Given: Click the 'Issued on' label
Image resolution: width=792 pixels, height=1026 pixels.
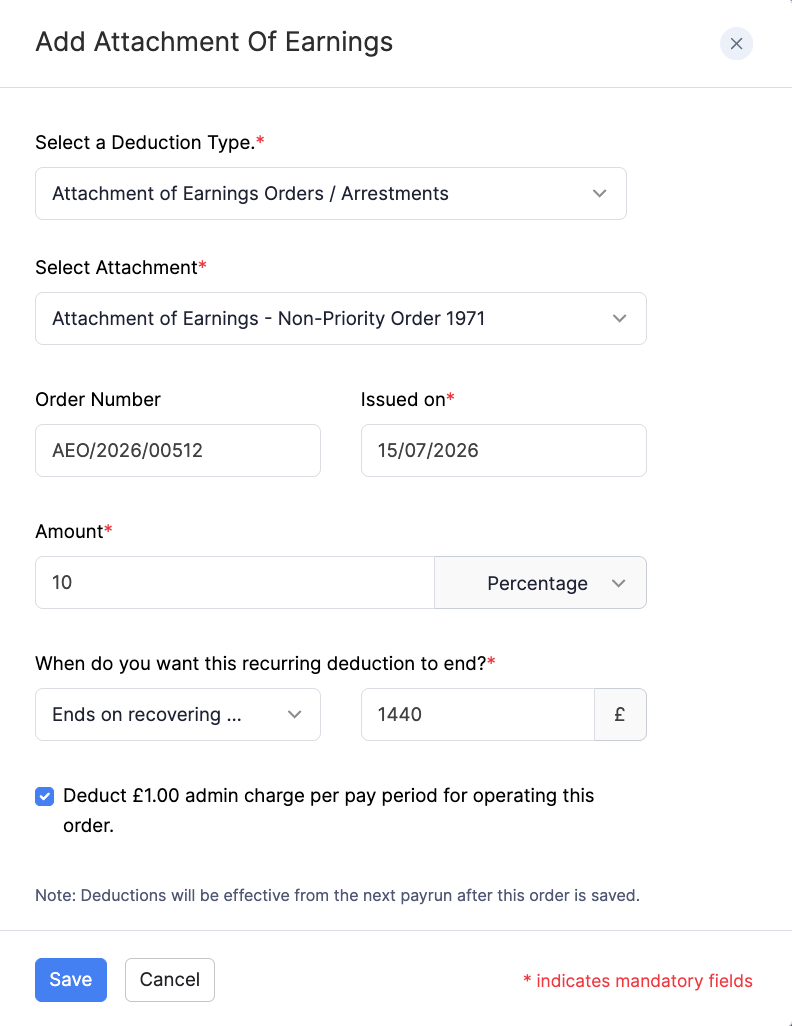Looking at the screenshot, I should point(407,399).
